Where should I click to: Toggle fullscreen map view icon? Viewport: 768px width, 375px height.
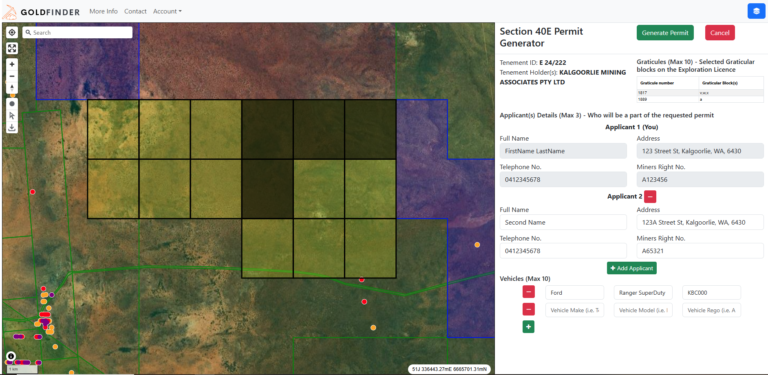[x=12, y=48]
